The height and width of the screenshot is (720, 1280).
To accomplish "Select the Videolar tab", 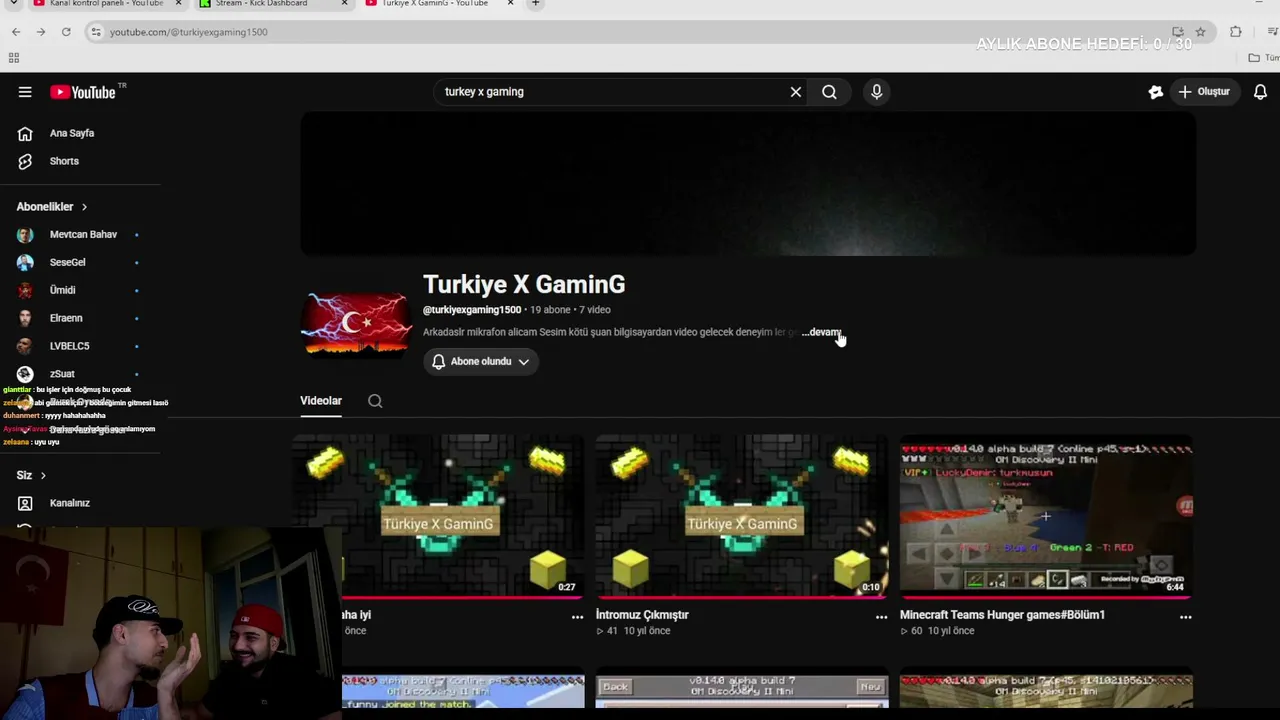I will point(321,401).
